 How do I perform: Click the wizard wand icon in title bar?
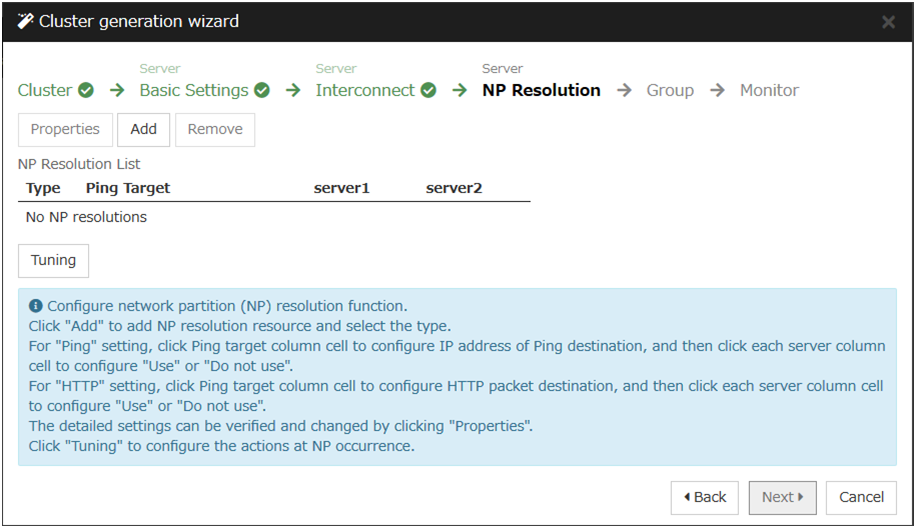pos(26,21)
